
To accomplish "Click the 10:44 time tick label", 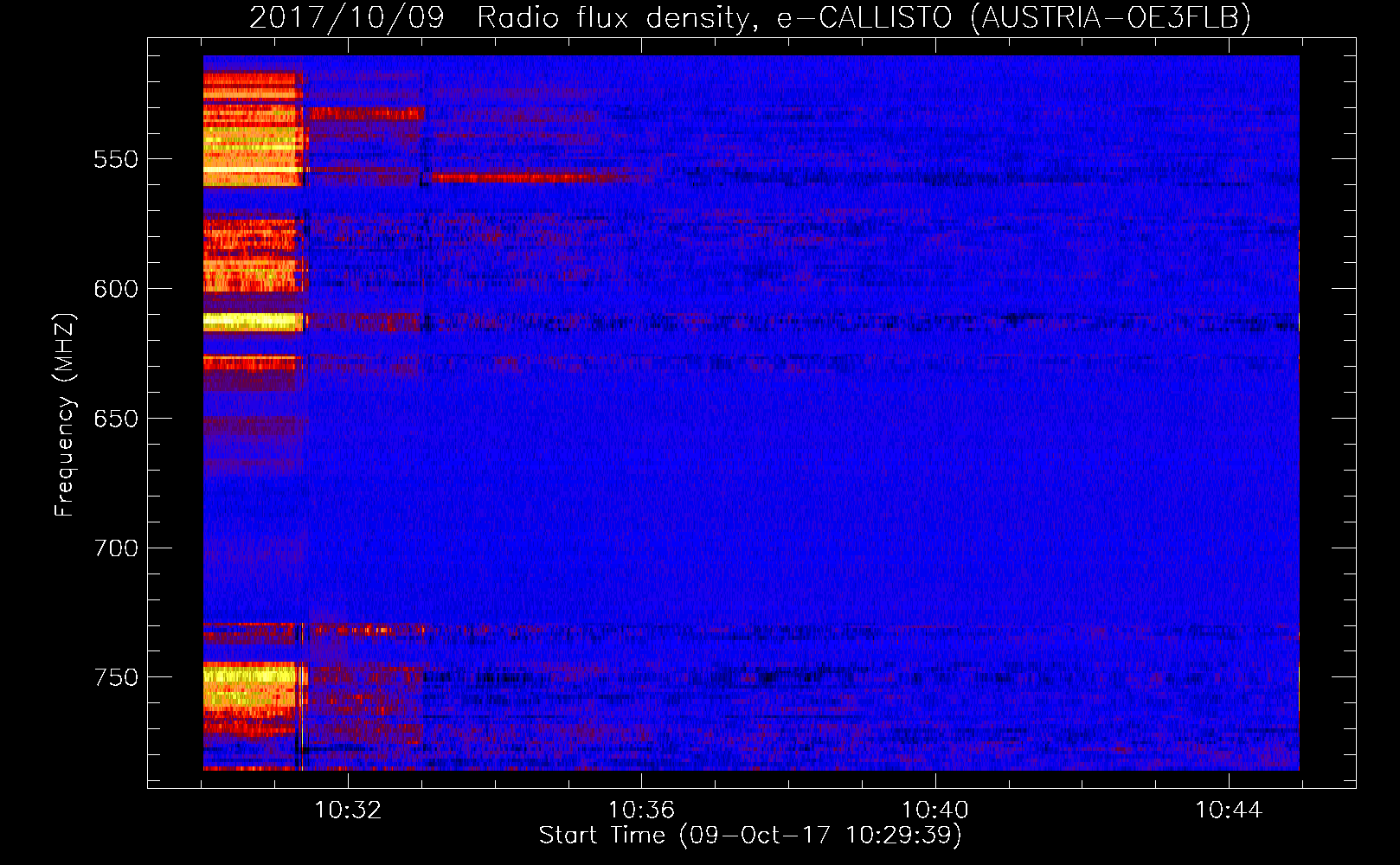I will point(1229,811).
